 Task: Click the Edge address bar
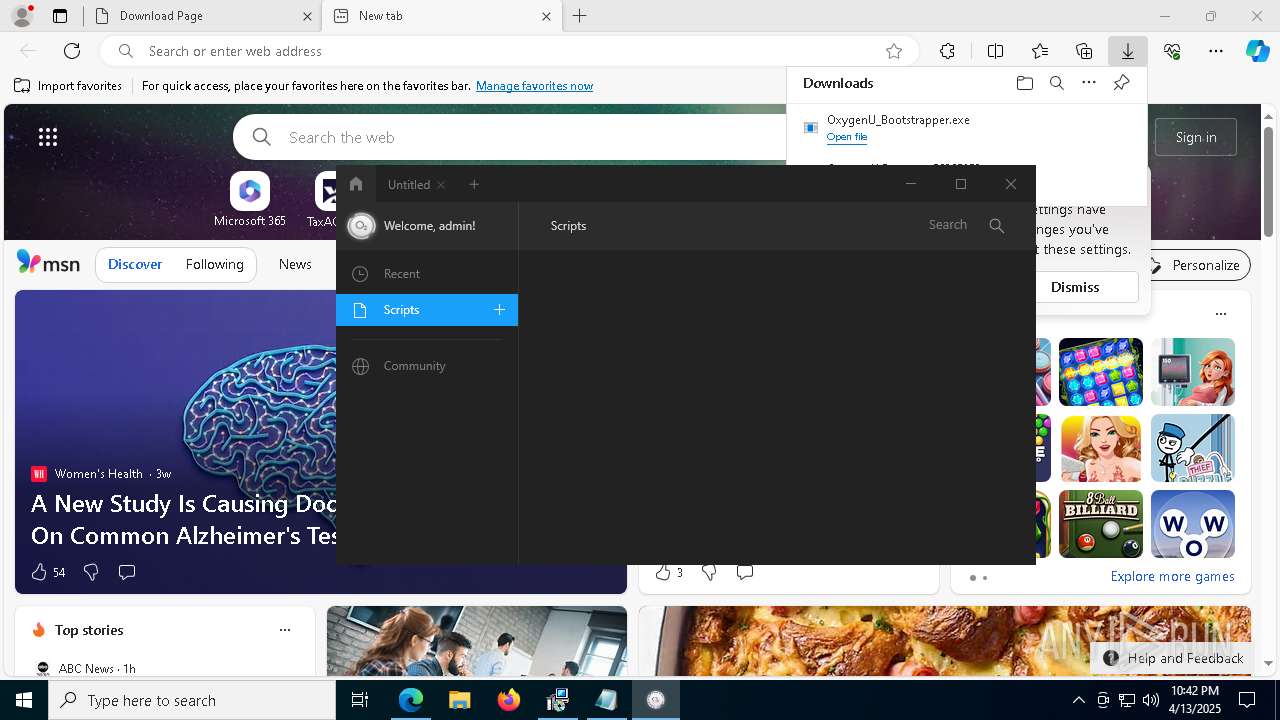coord(510,51)
